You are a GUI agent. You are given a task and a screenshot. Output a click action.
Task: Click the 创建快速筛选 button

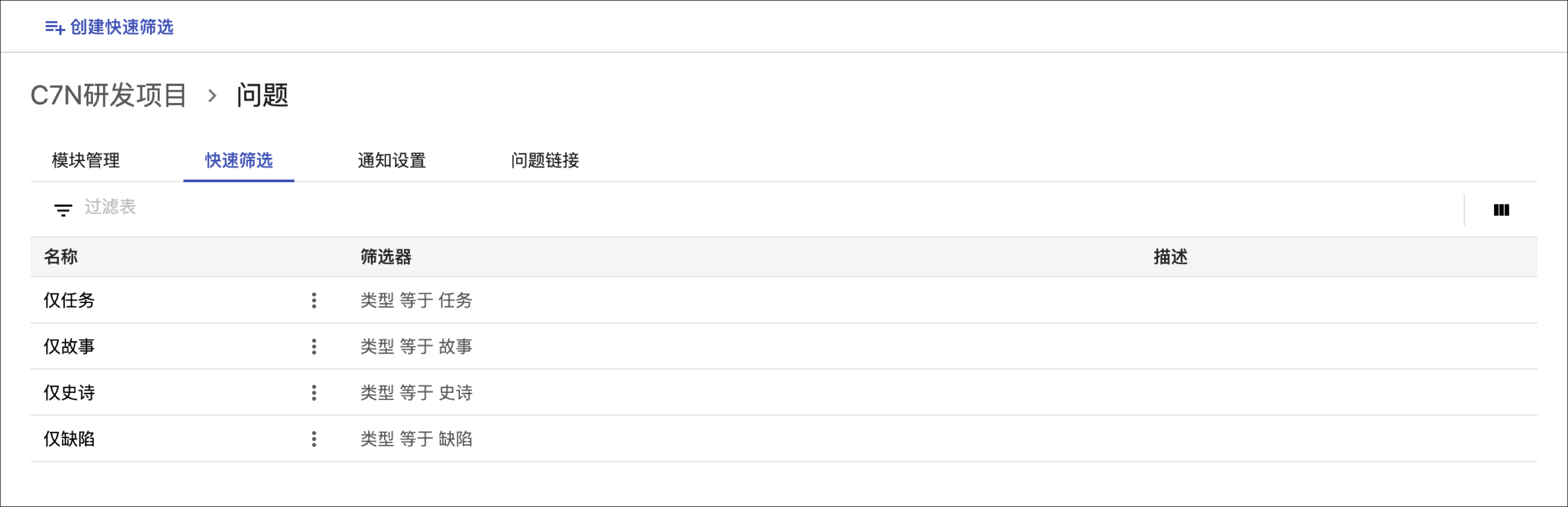(x=121, y=27)
